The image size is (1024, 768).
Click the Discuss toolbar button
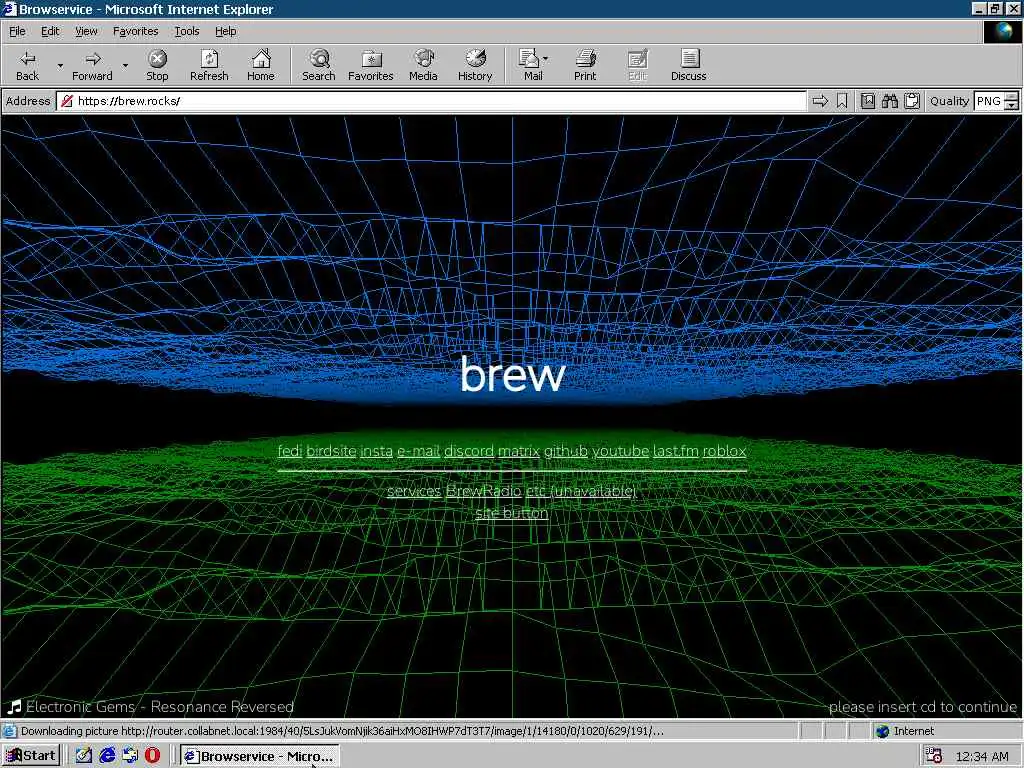pos(688,65)
